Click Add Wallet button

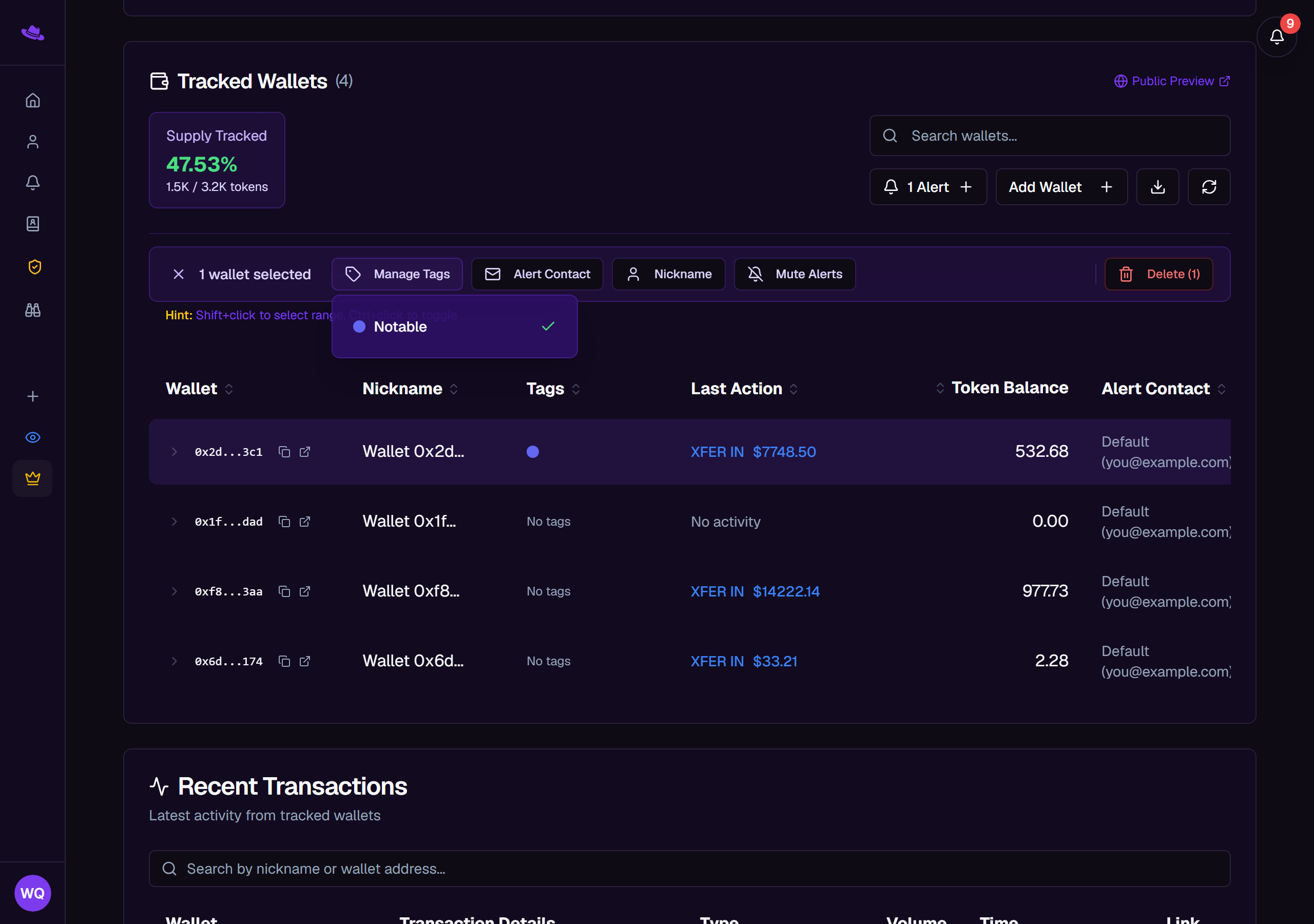[x=1061, y=187]
